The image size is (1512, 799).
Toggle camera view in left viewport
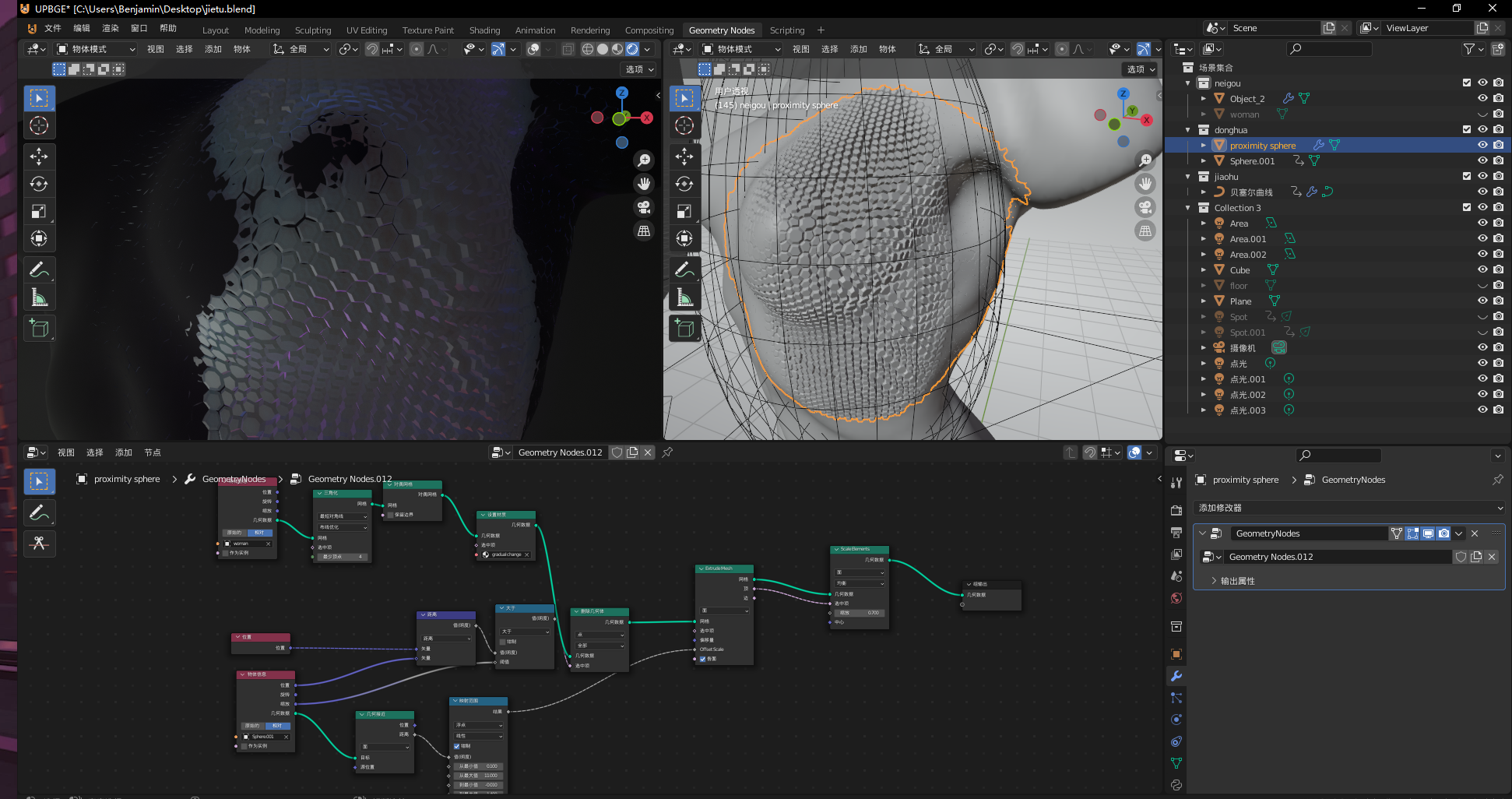(644, 207)
